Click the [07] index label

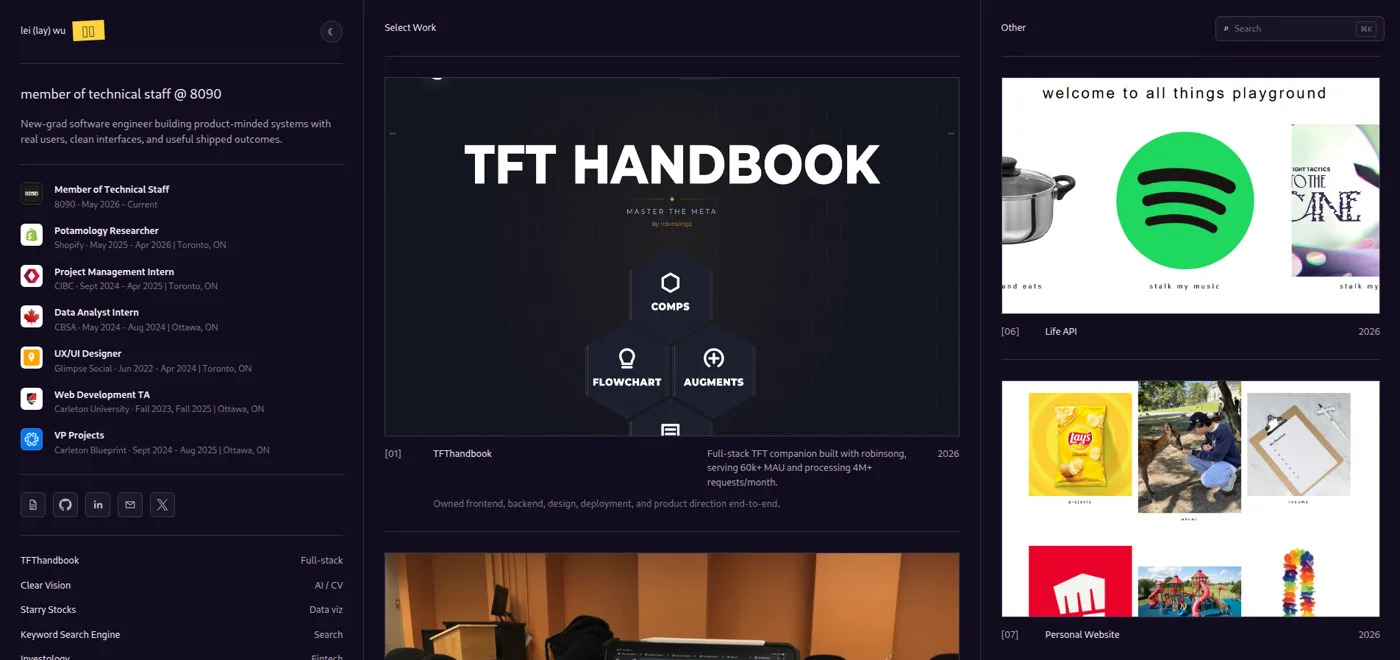click(x=1010, y=635)
